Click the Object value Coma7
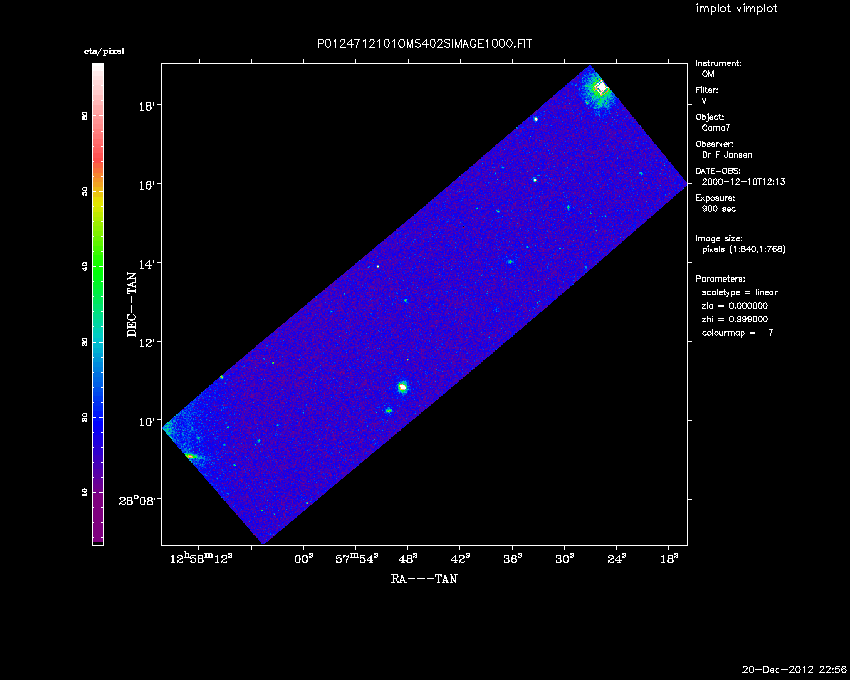 (716, 128)
